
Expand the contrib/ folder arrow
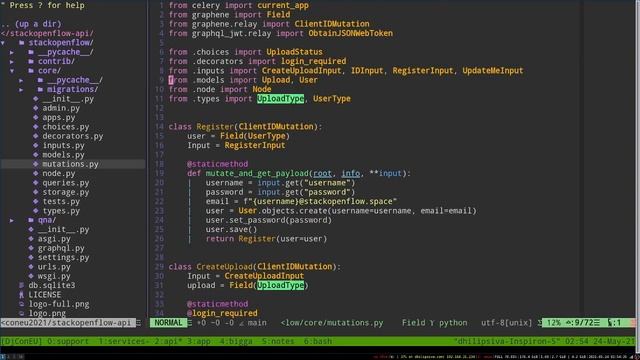tap(12, 62)
